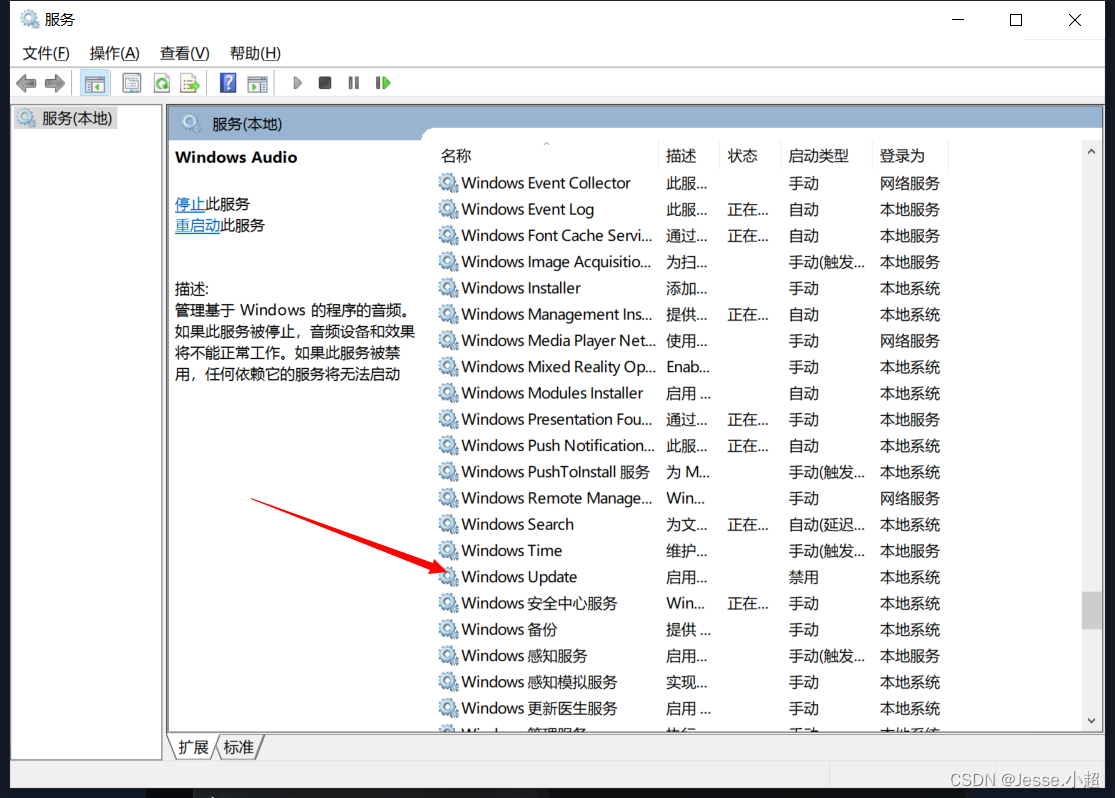1115x798 pixels.
Task: Switch to the 扩展 tab
Action: (193, 748)
